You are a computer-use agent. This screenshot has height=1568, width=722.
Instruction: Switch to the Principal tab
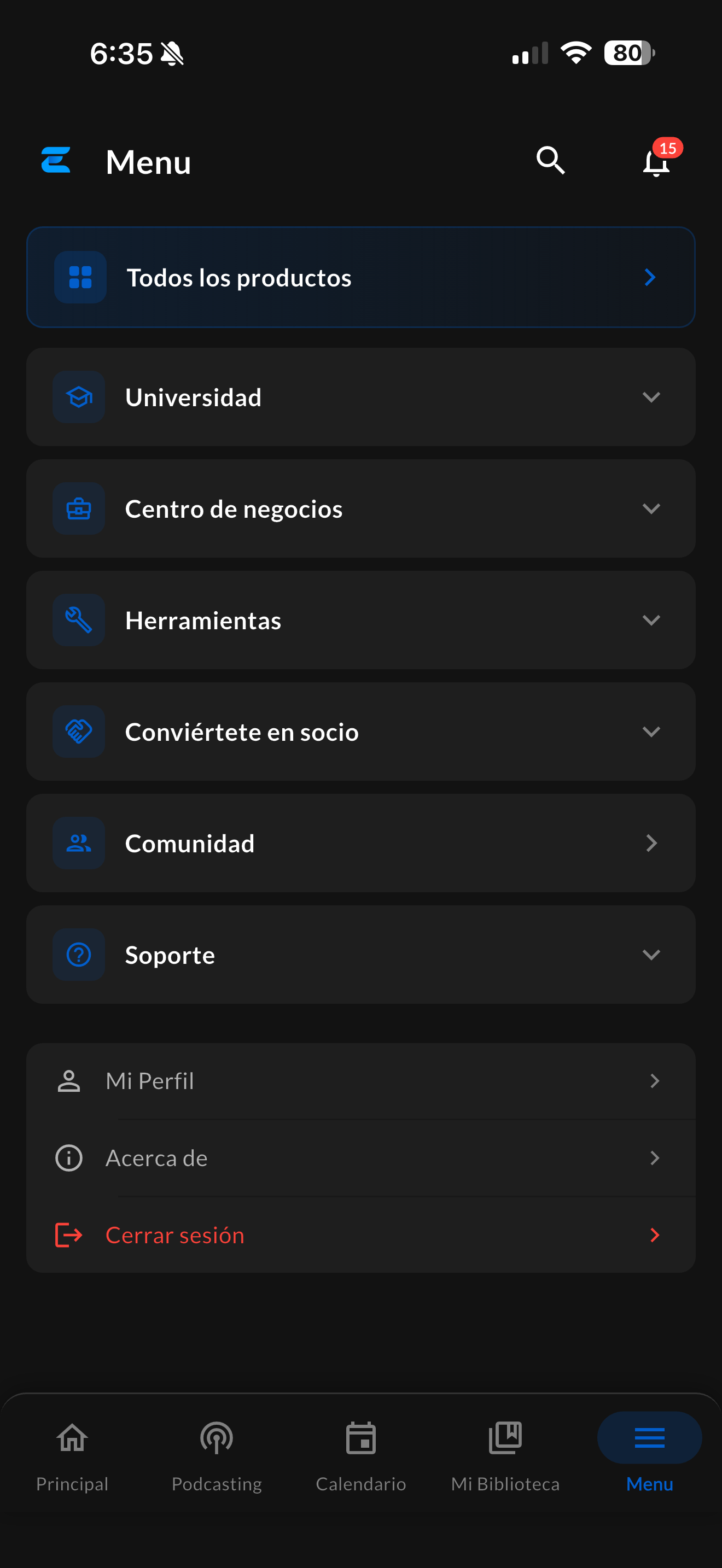[72, 1456]
